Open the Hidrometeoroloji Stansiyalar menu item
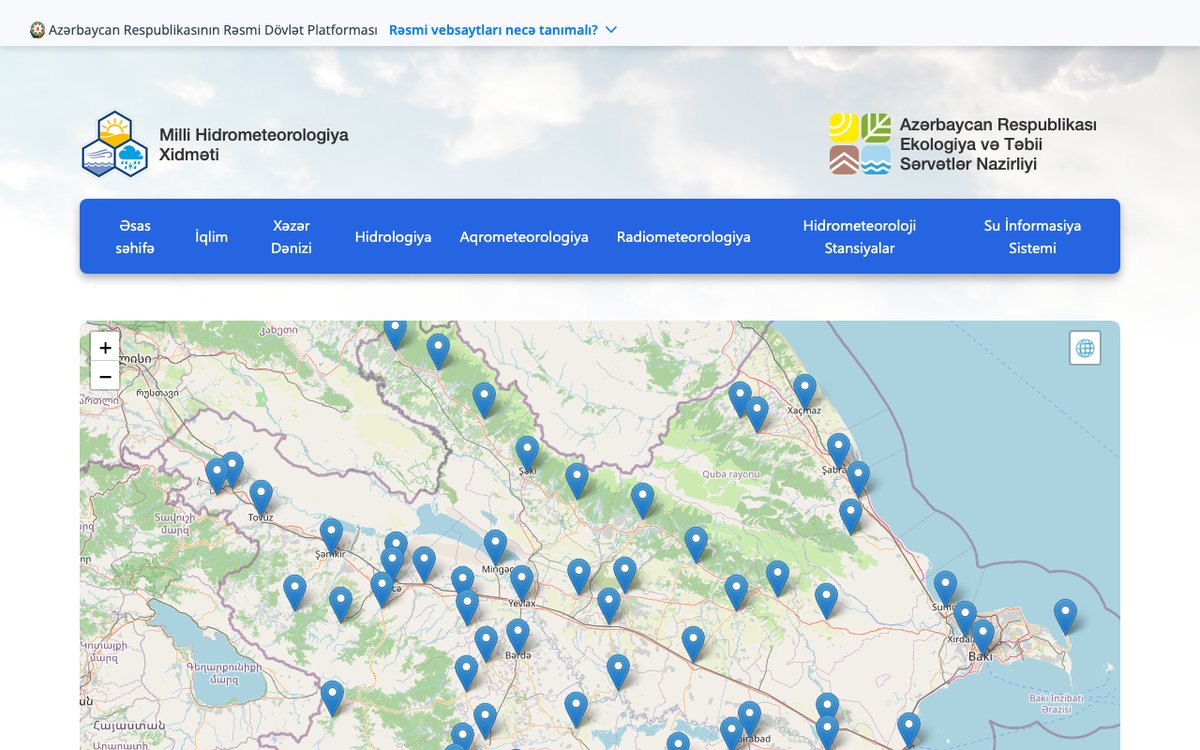 859,237
